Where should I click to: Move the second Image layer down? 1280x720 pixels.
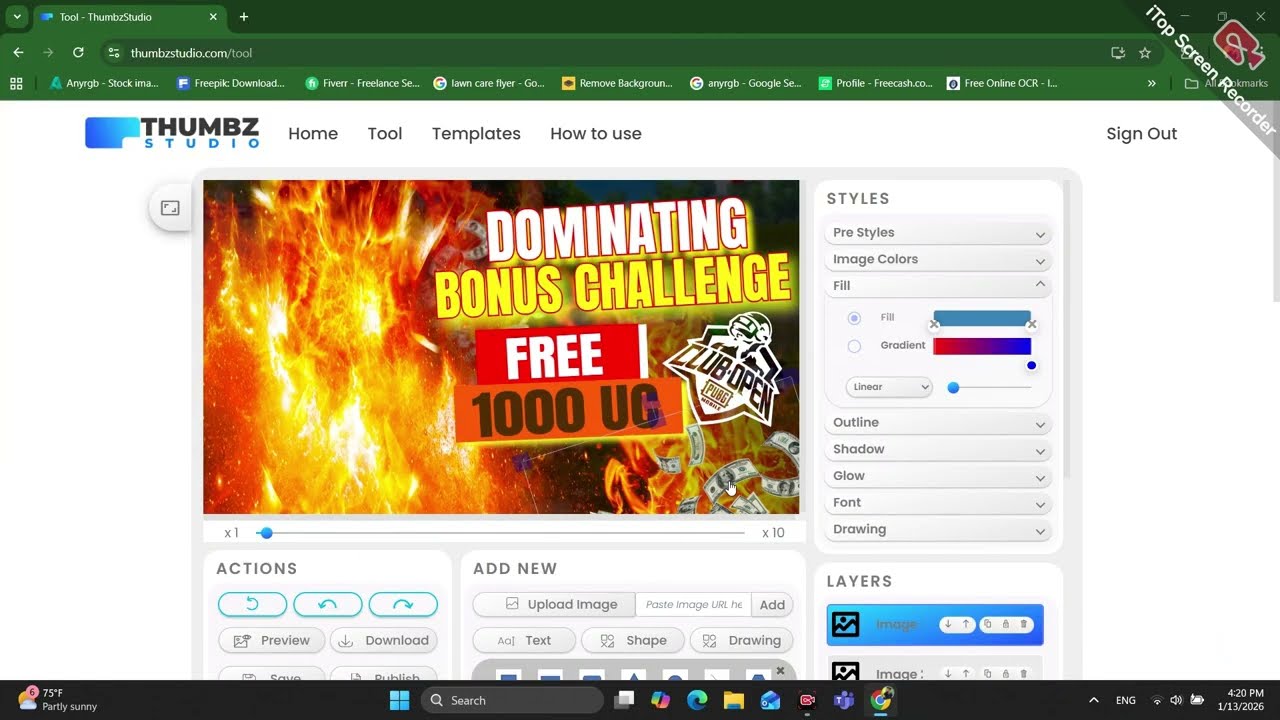tap(948, 674)
